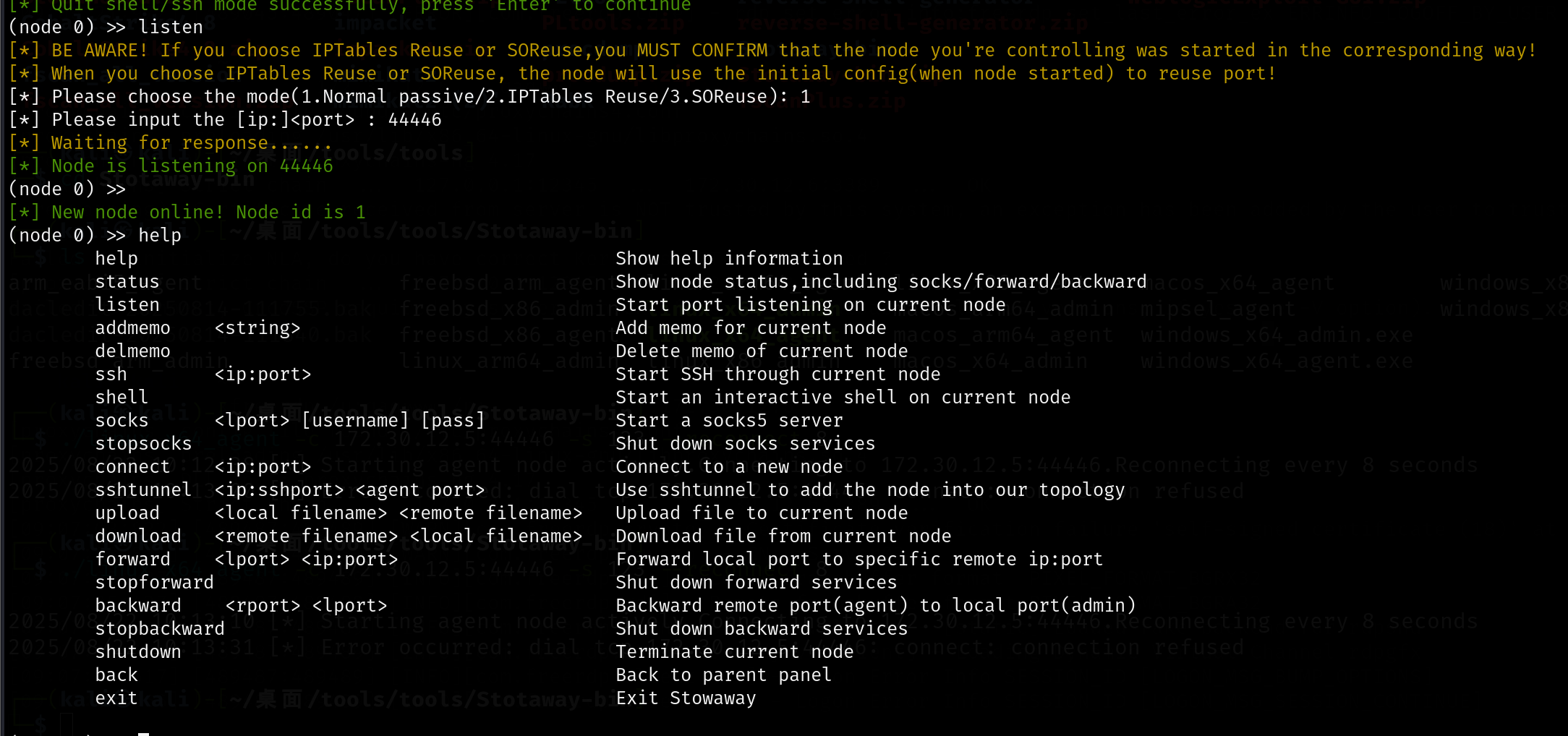Click the 'addmemo' command name
This screenshot has height=736, width=1568.
[x=133, y=328]
